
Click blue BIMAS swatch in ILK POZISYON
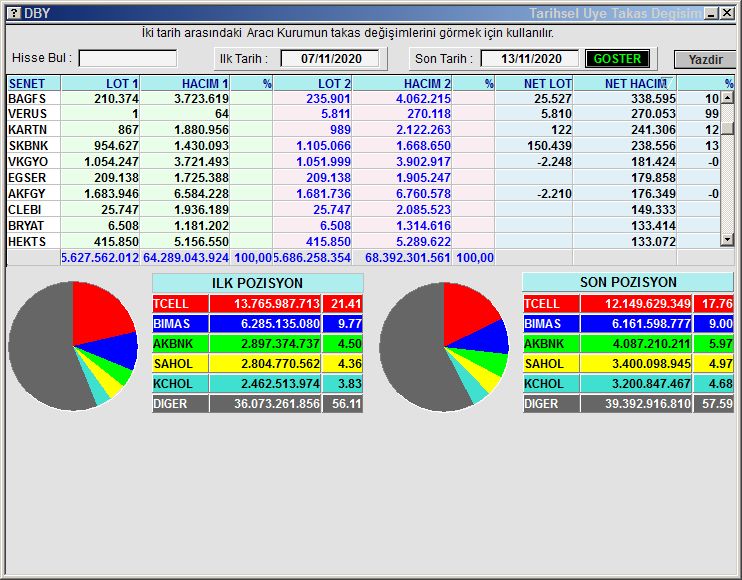[x=180, y=324]
